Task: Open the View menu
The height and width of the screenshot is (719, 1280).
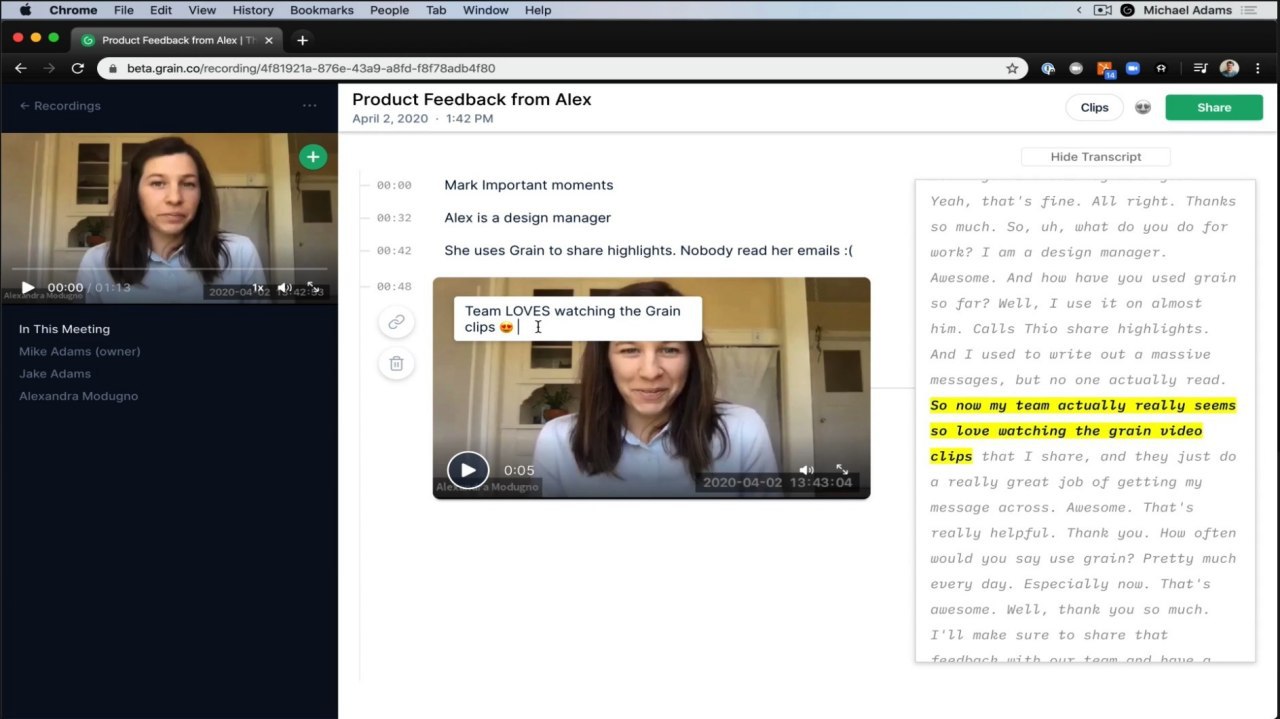Action: coord(202,10)
